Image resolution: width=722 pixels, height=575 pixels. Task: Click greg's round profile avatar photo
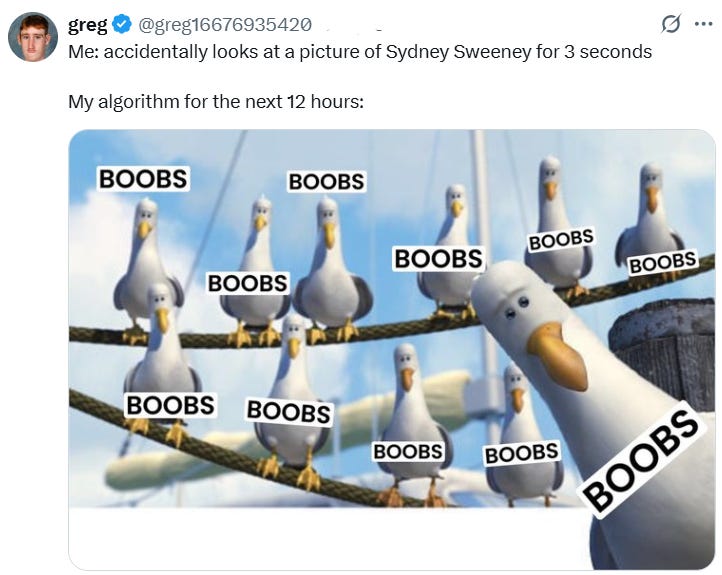tap(33, 37)
